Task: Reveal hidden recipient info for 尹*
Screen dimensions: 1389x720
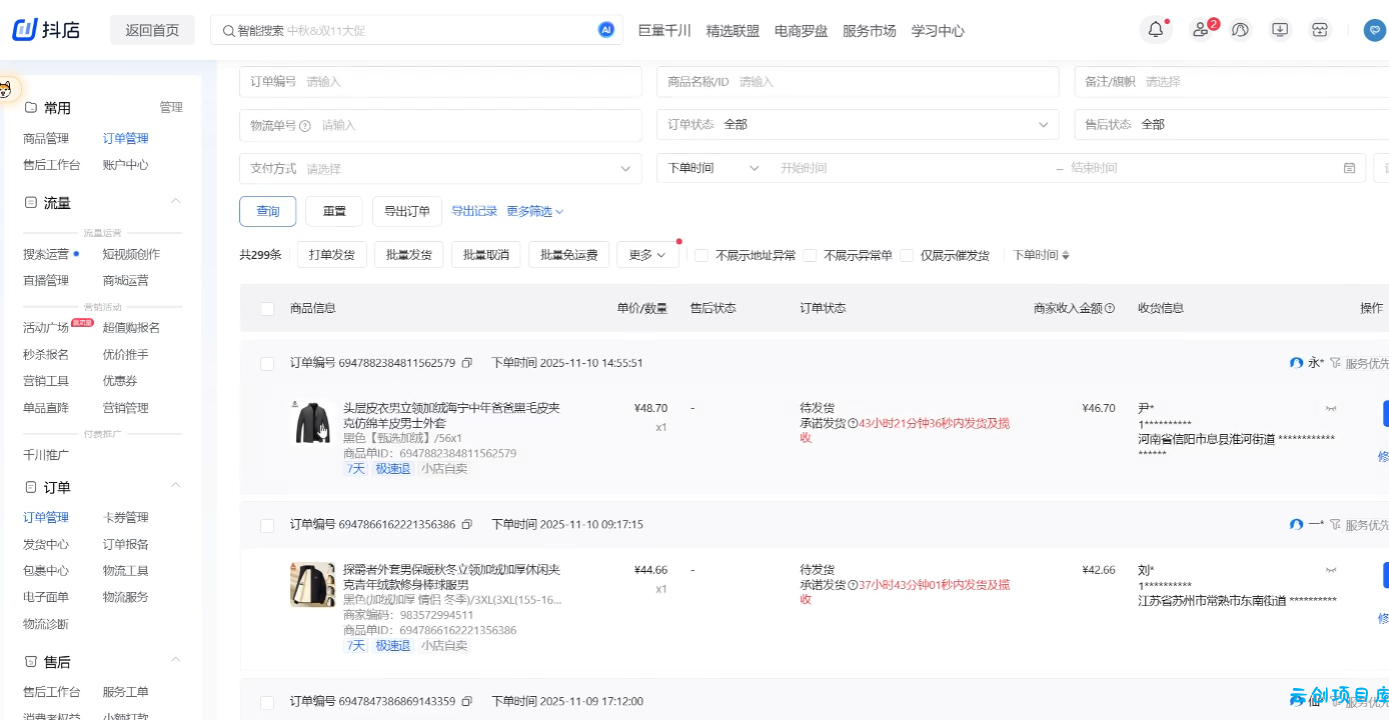Action: tap(1331, 408)
